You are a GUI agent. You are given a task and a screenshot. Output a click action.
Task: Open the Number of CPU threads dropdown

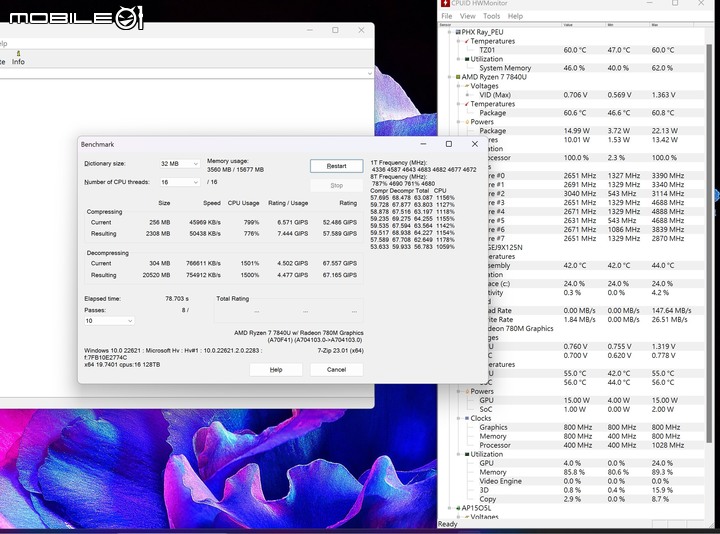coord(180,182)
